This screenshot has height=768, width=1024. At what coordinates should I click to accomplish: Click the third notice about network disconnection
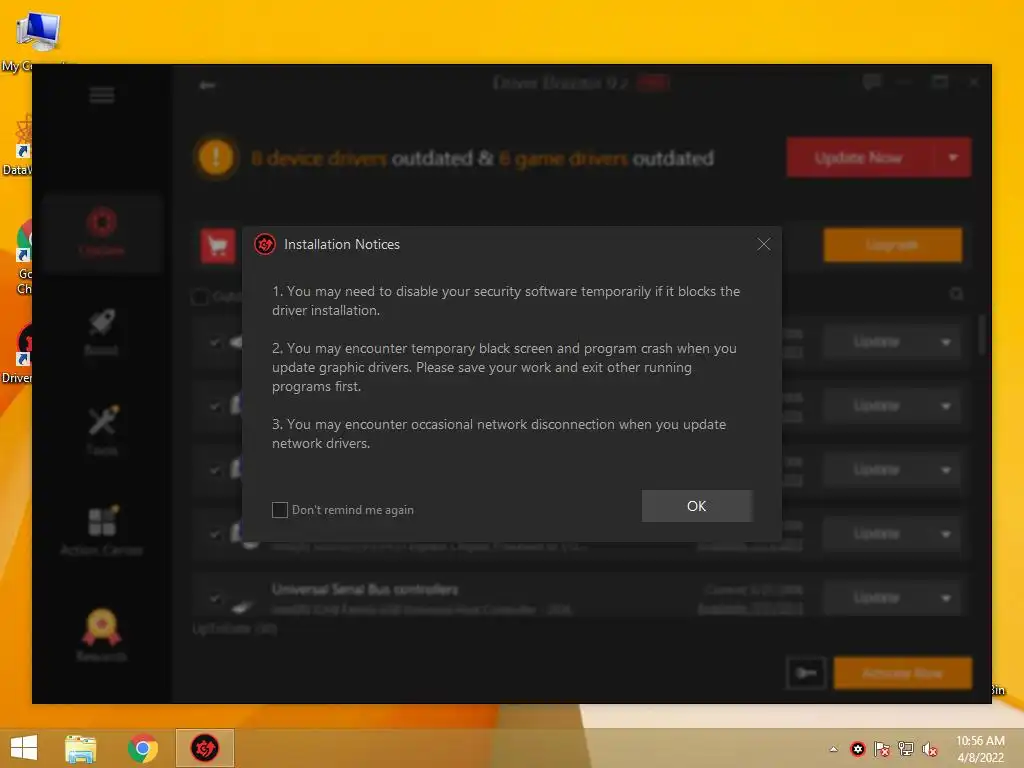click(499, 434)
